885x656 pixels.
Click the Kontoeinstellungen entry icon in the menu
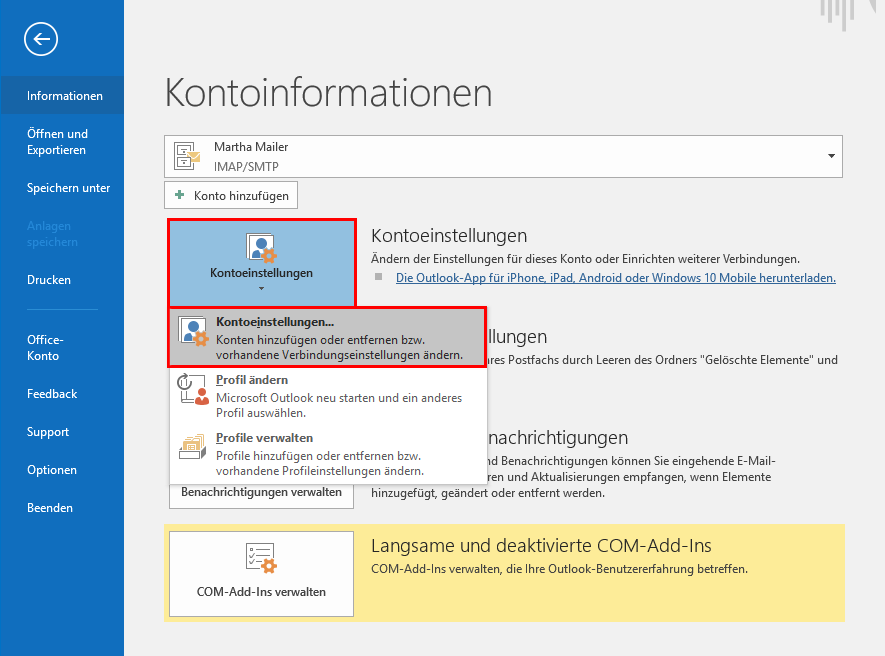point(191,331)
